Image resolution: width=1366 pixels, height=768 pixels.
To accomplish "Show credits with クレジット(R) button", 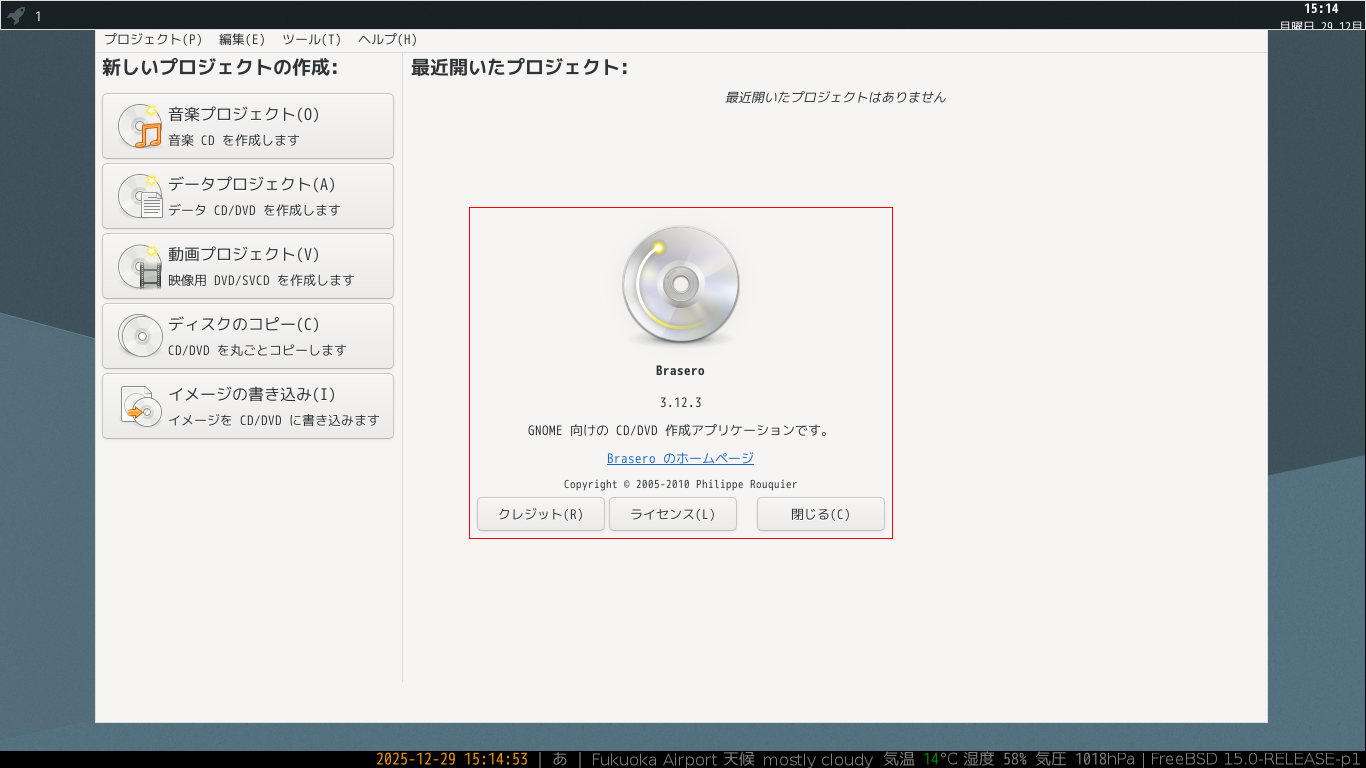I will [541, 514].
